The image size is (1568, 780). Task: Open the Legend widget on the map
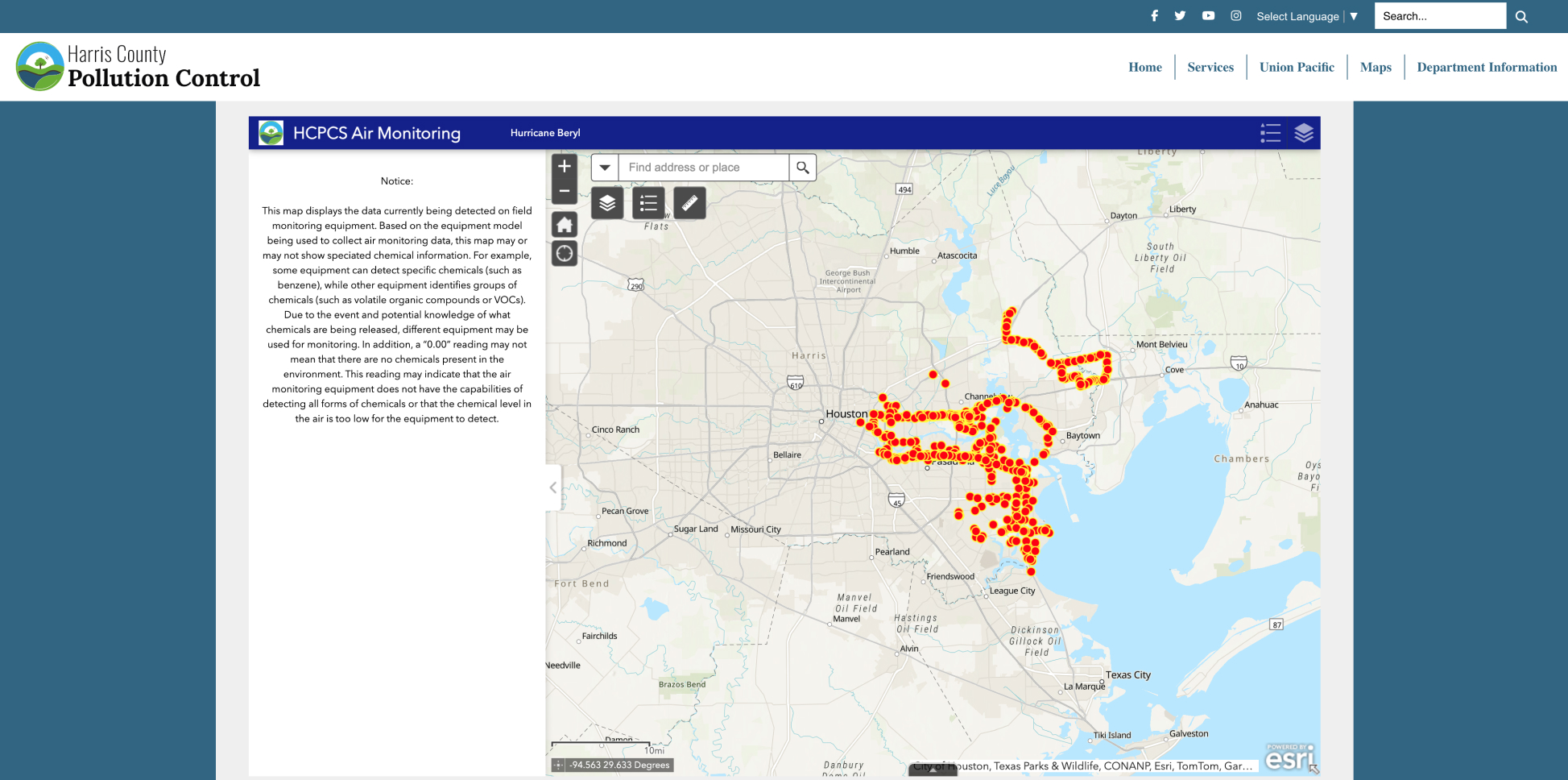(648, 203)
